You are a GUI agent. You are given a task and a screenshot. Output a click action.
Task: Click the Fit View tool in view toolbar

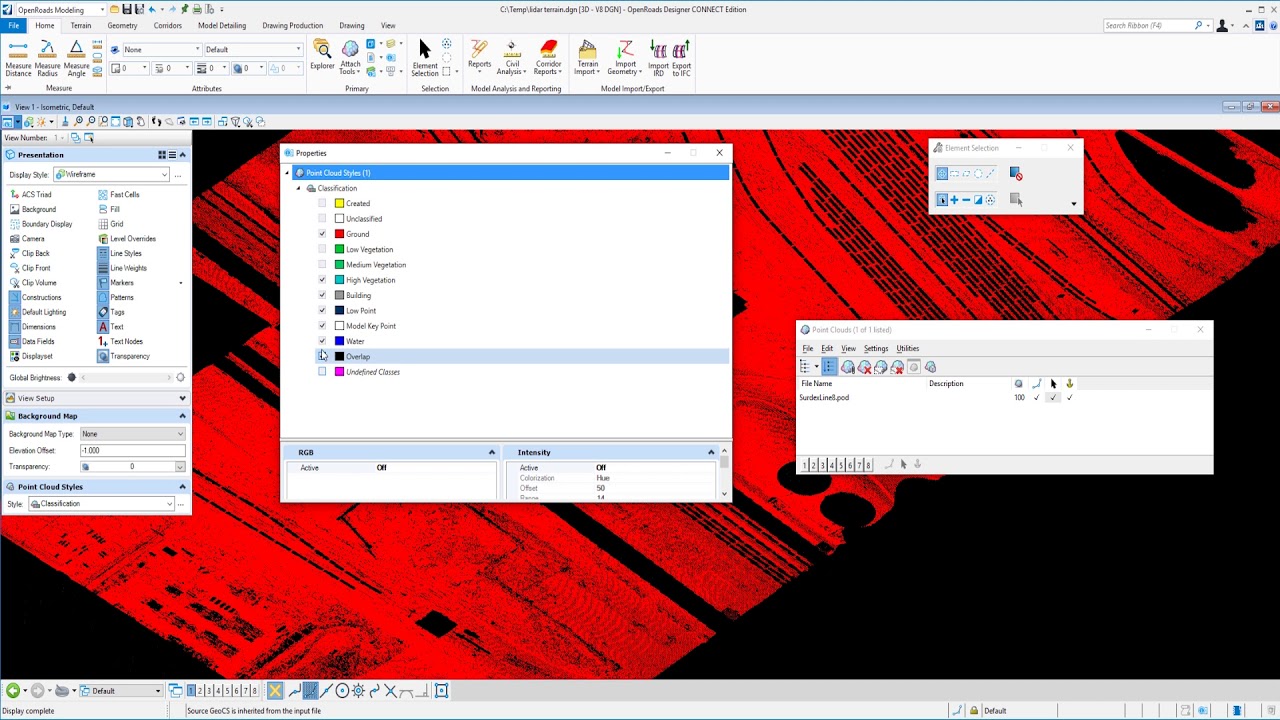tap(115, 122)
